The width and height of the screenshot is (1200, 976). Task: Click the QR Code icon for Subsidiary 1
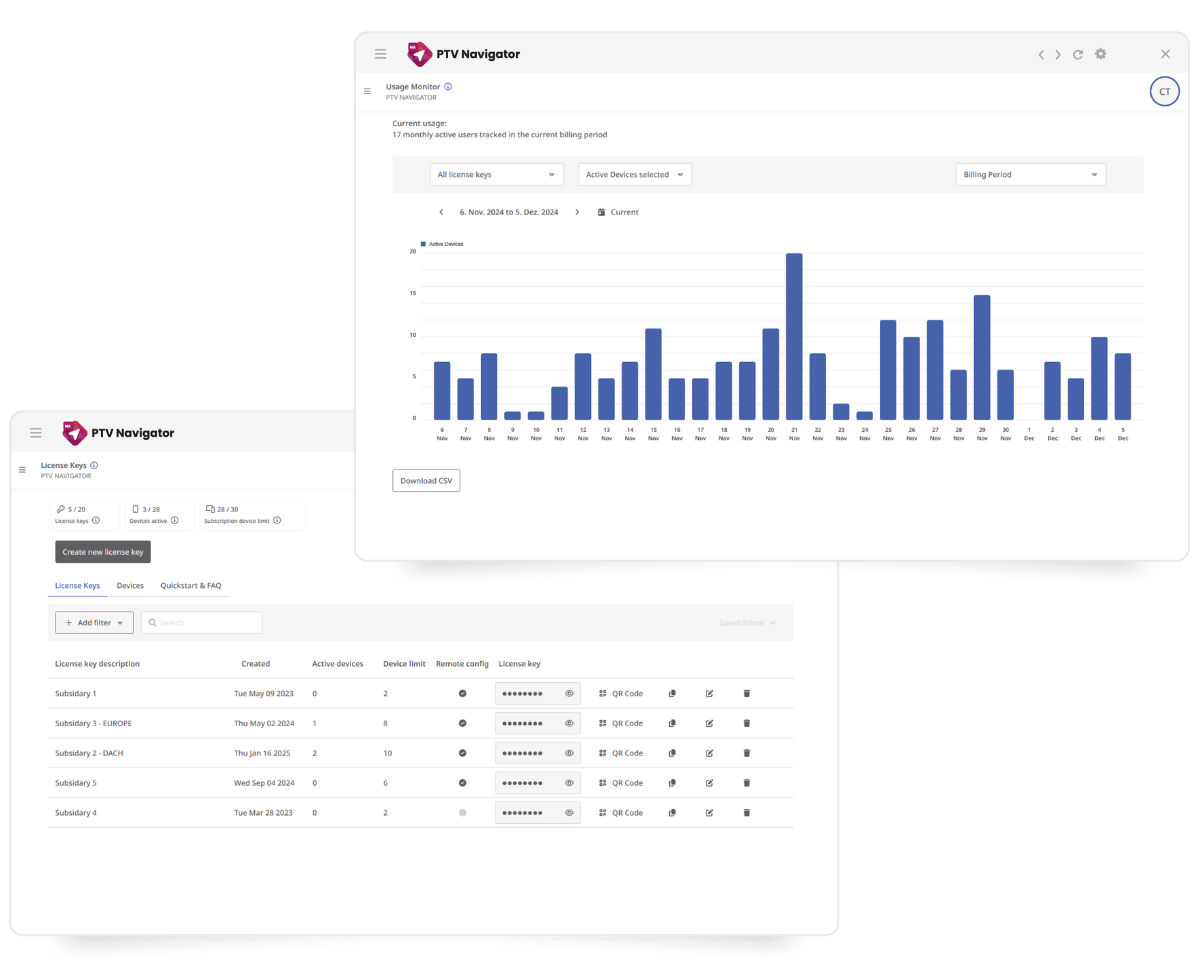pyautogui.click(x=603, y=693)
